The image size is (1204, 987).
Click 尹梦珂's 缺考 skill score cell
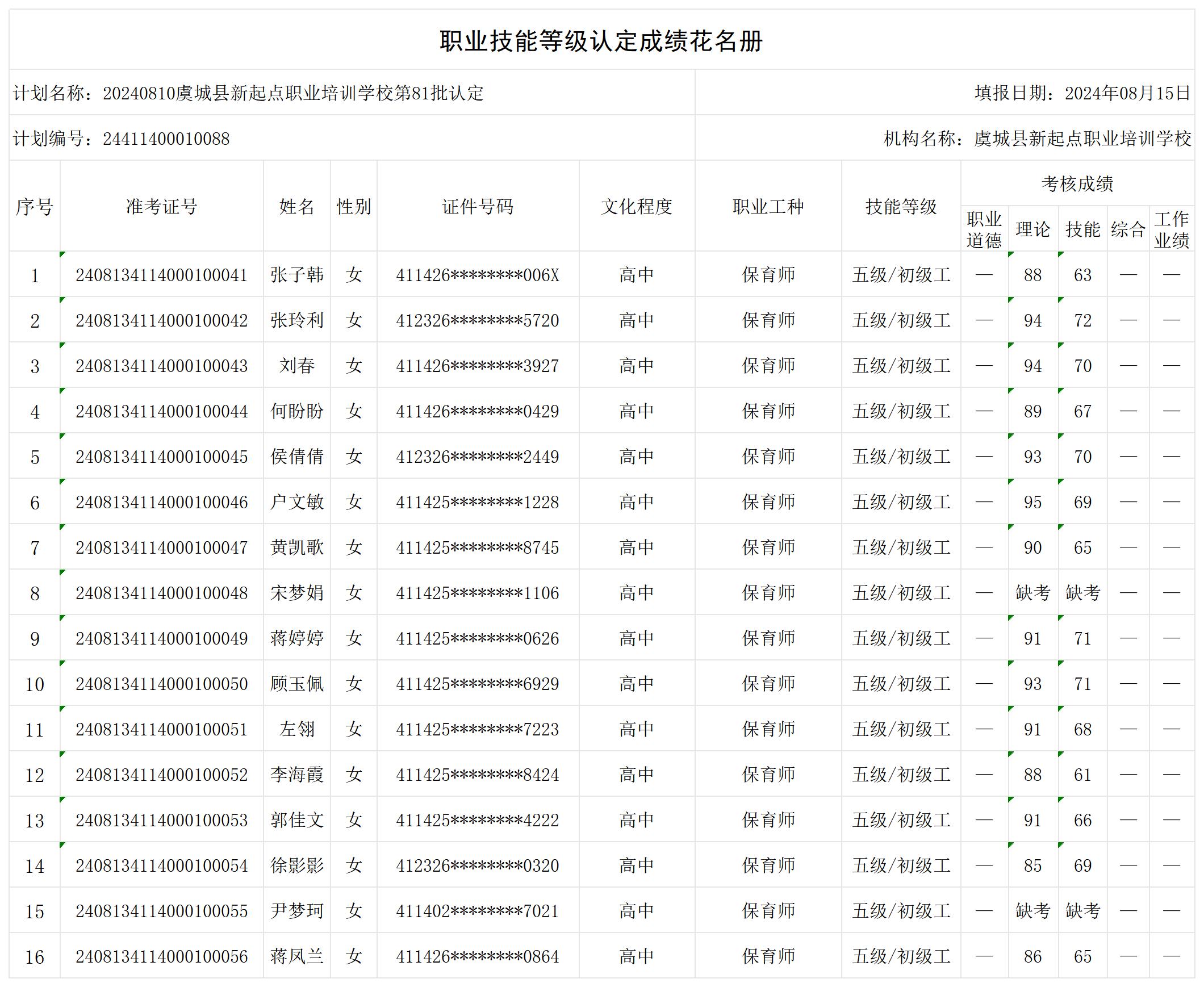1082,911
